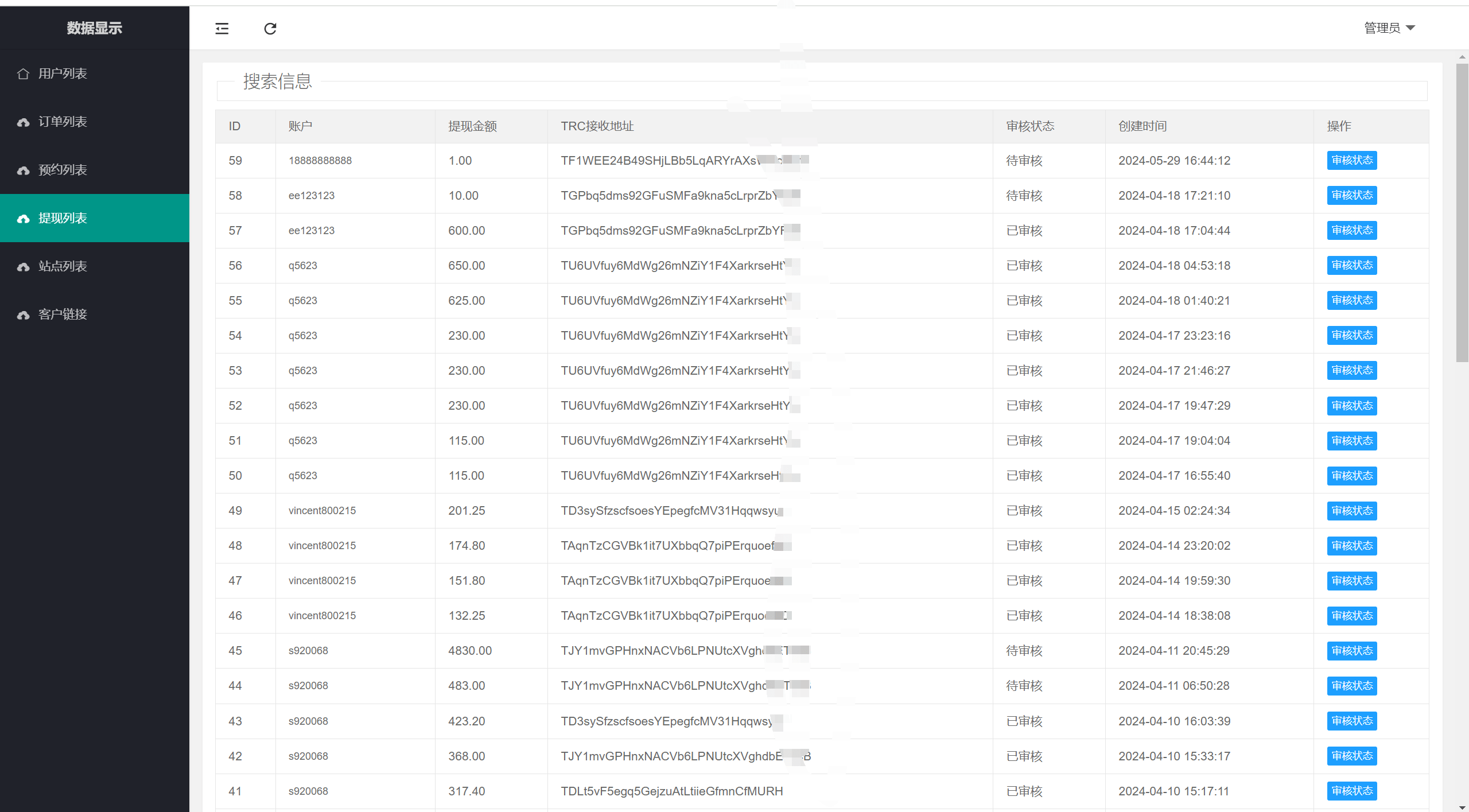Go to 站点列表 in sidebar
The width and height of the screenshot is (1469, 812).
click(x=63, y=266)
